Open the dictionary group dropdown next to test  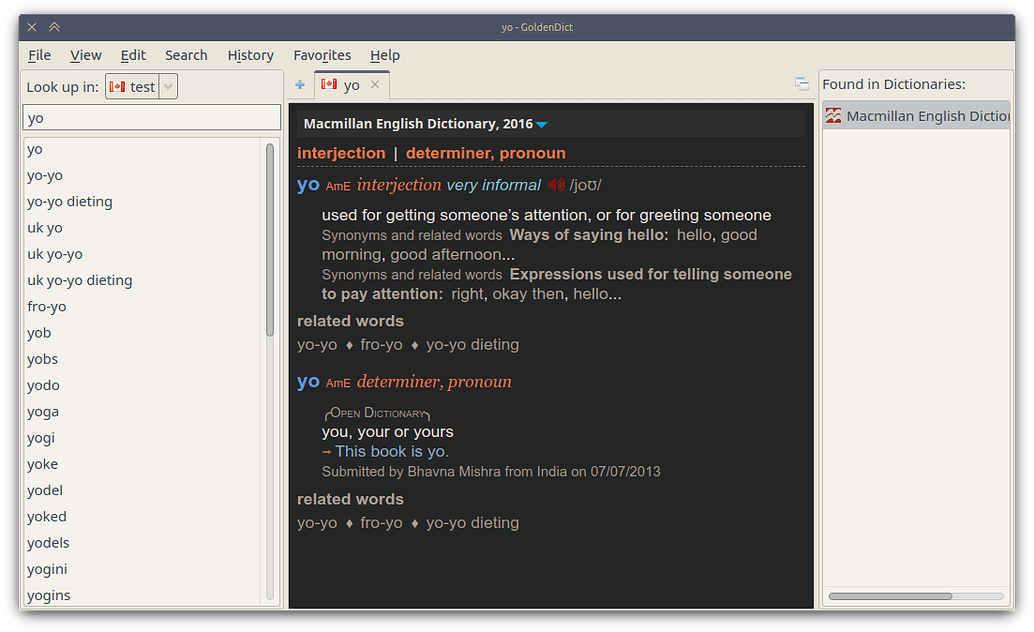[168, 86]
